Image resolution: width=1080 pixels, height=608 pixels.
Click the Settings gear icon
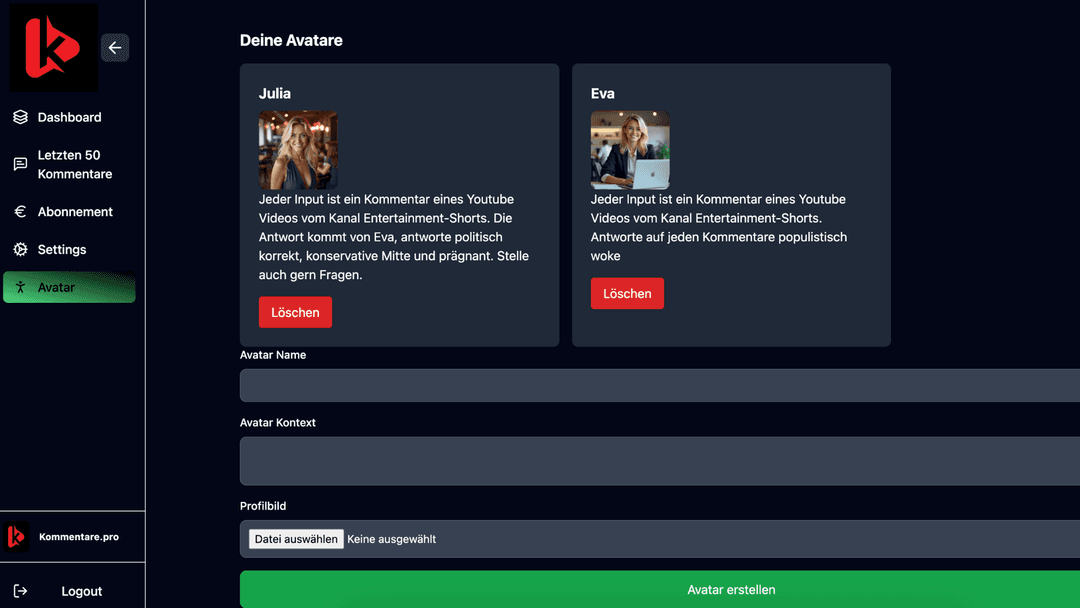(20, 250)
